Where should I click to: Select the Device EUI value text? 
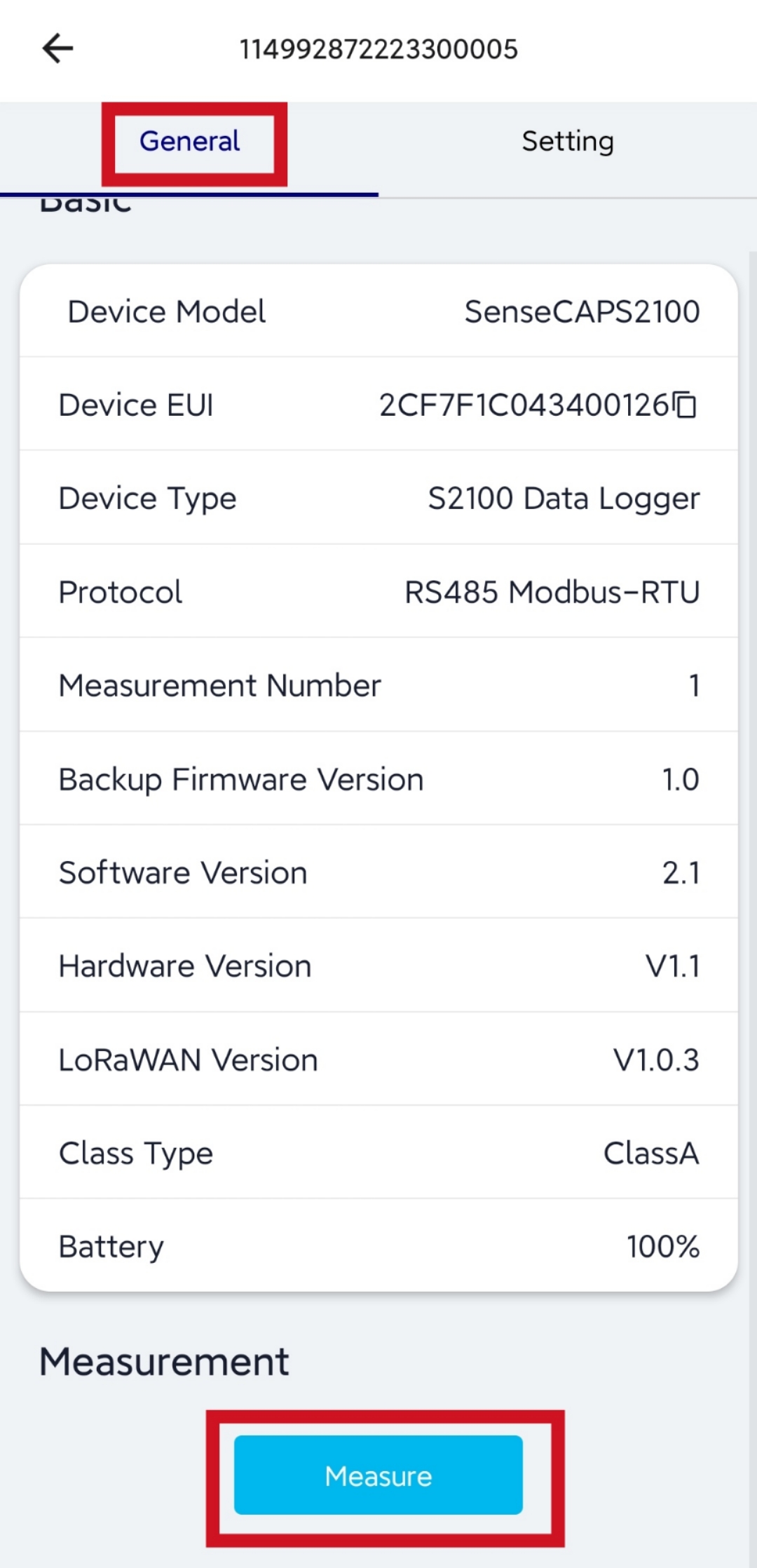pyautogui.click(x=524, y=405)
